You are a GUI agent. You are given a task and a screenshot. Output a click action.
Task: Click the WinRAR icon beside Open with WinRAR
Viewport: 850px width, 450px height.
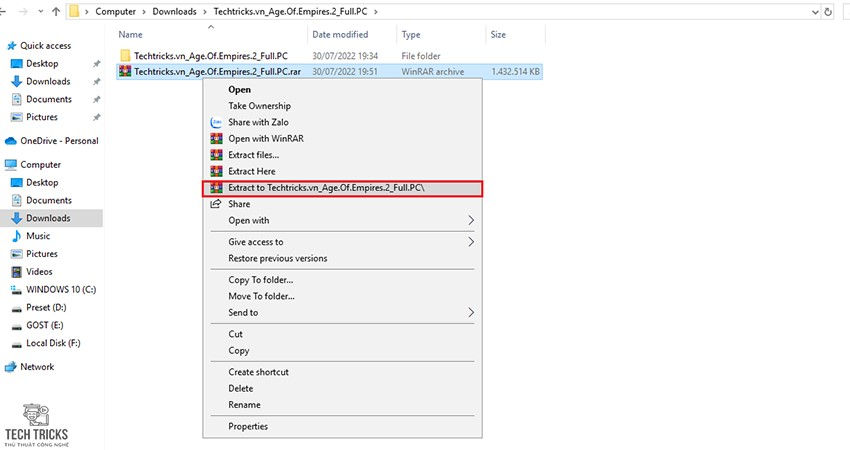[216, 139]
